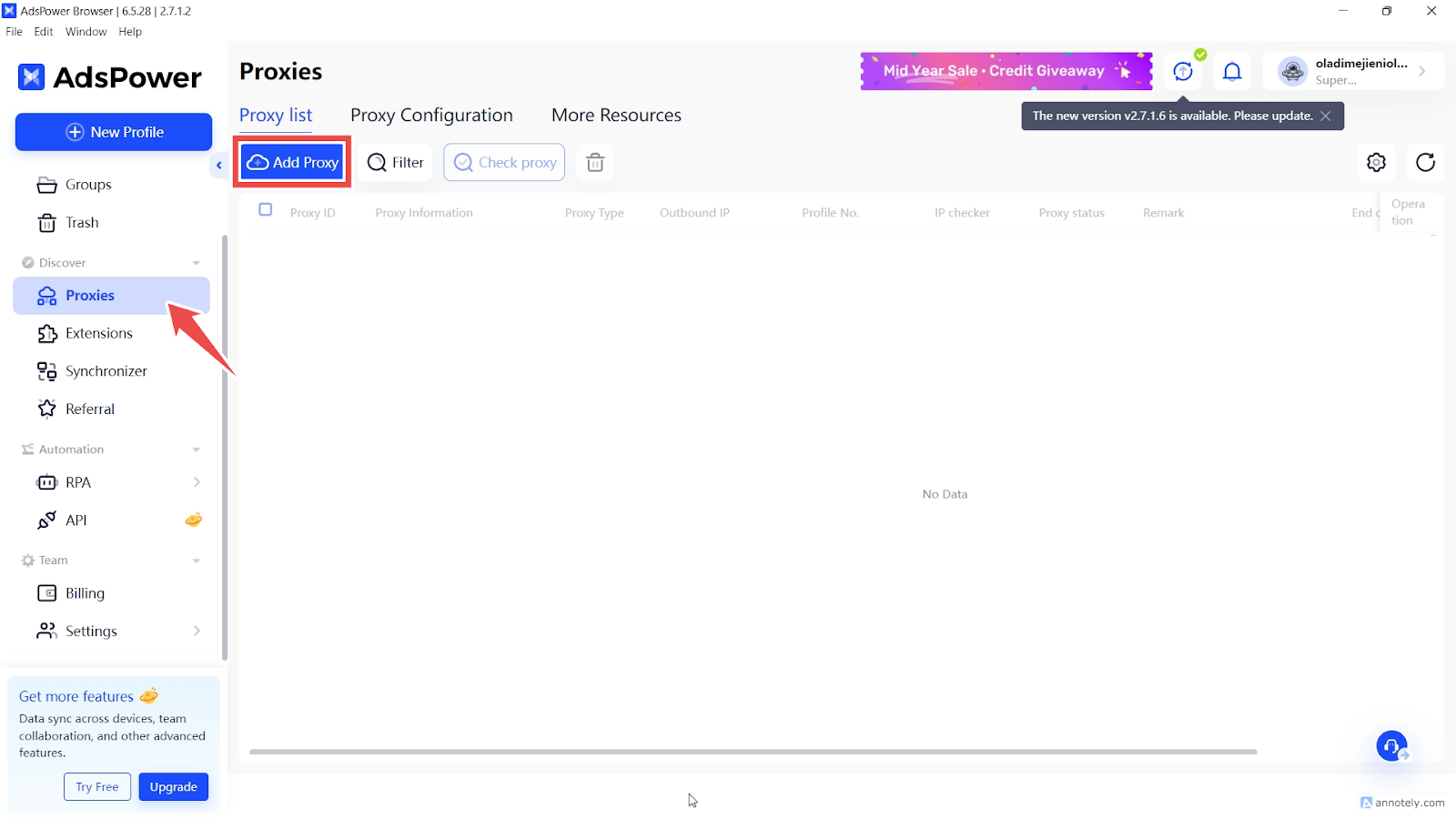Click the AdsPower logo

coord(109,77)
